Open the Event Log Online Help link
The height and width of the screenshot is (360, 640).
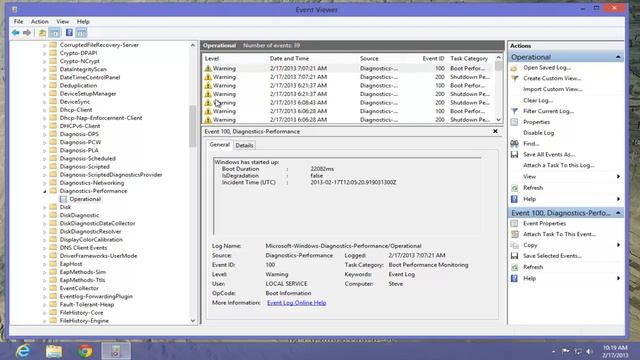296,303
